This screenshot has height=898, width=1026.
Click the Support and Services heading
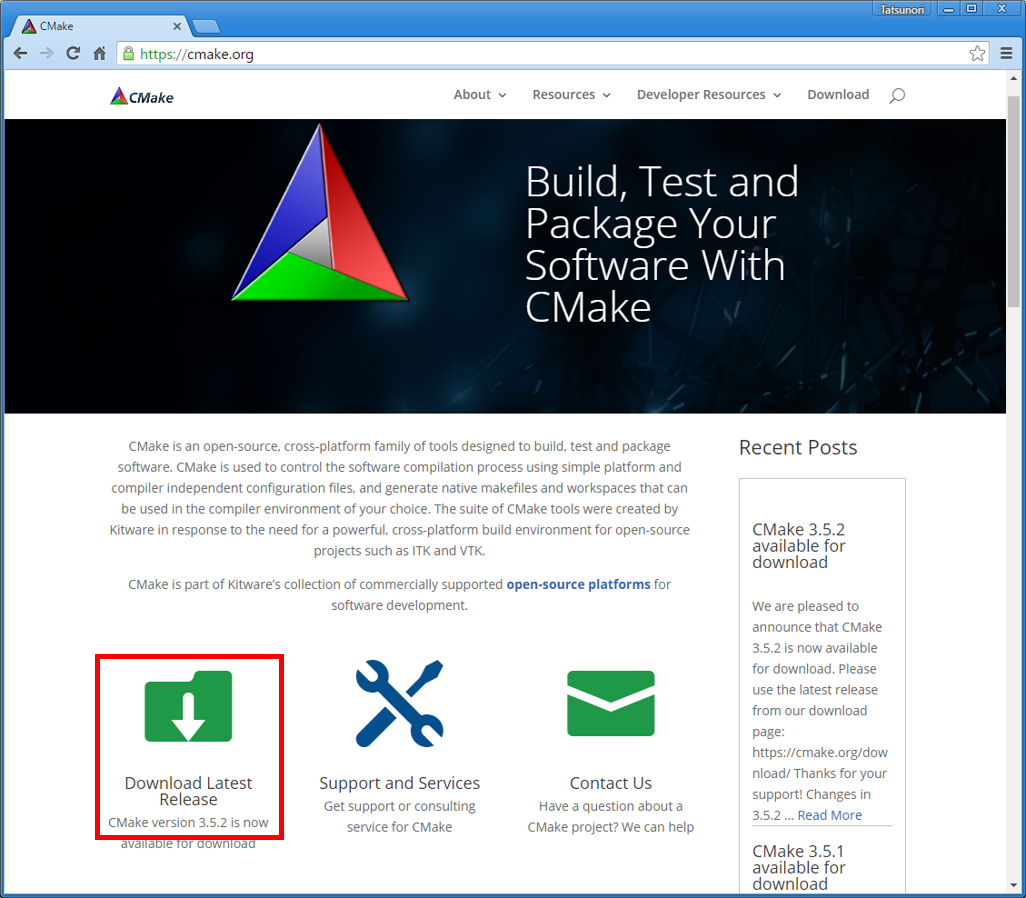tap(399, 783)
